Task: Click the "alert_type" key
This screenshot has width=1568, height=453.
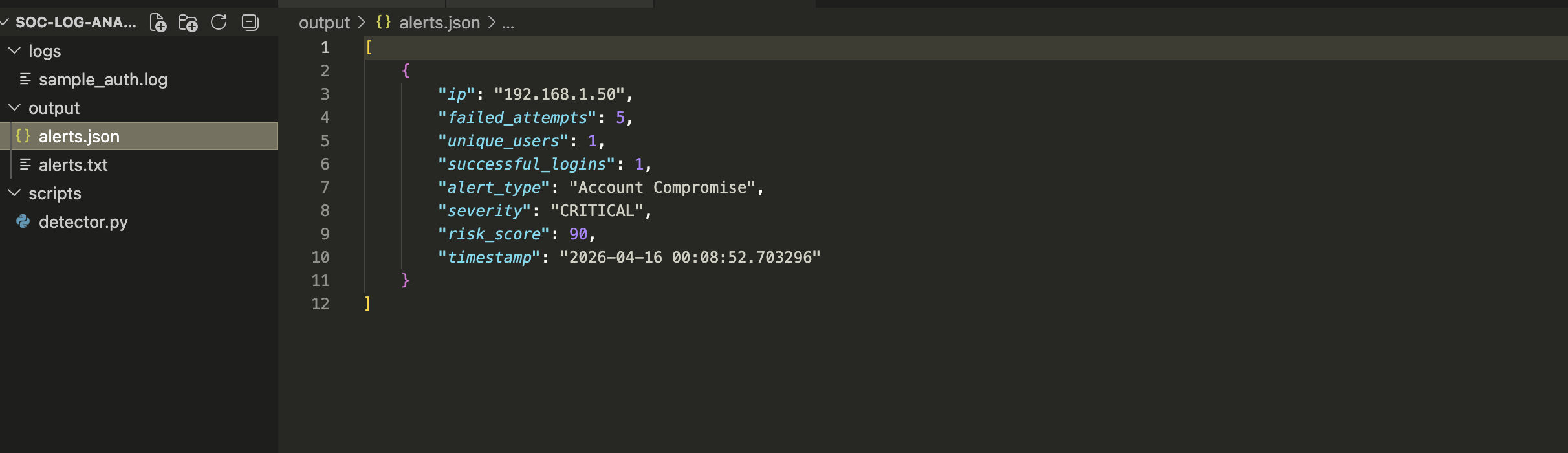Action: click(x=494, y=188)
